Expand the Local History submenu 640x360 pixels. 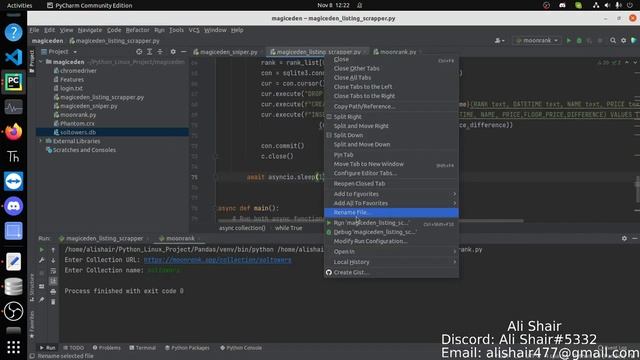(x=391, y=262)
